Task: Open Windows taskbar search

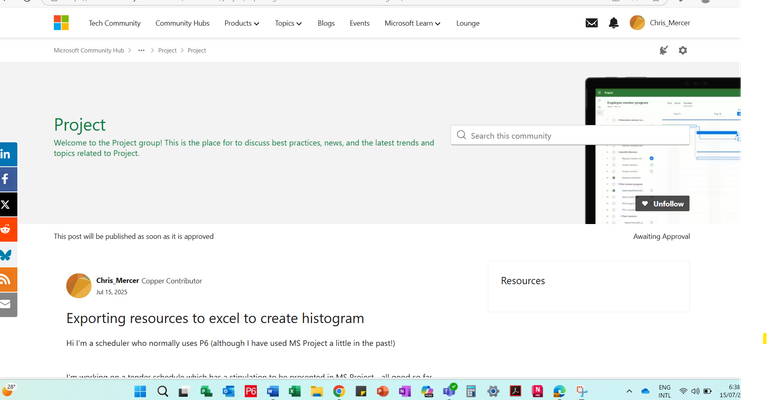Action: pyautogui.click(x=162, y=391)
